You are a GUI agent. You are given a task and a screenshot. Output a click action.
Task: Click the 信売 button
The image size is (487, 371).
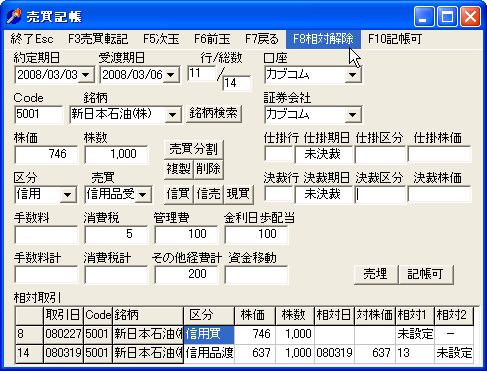point(208,194)
